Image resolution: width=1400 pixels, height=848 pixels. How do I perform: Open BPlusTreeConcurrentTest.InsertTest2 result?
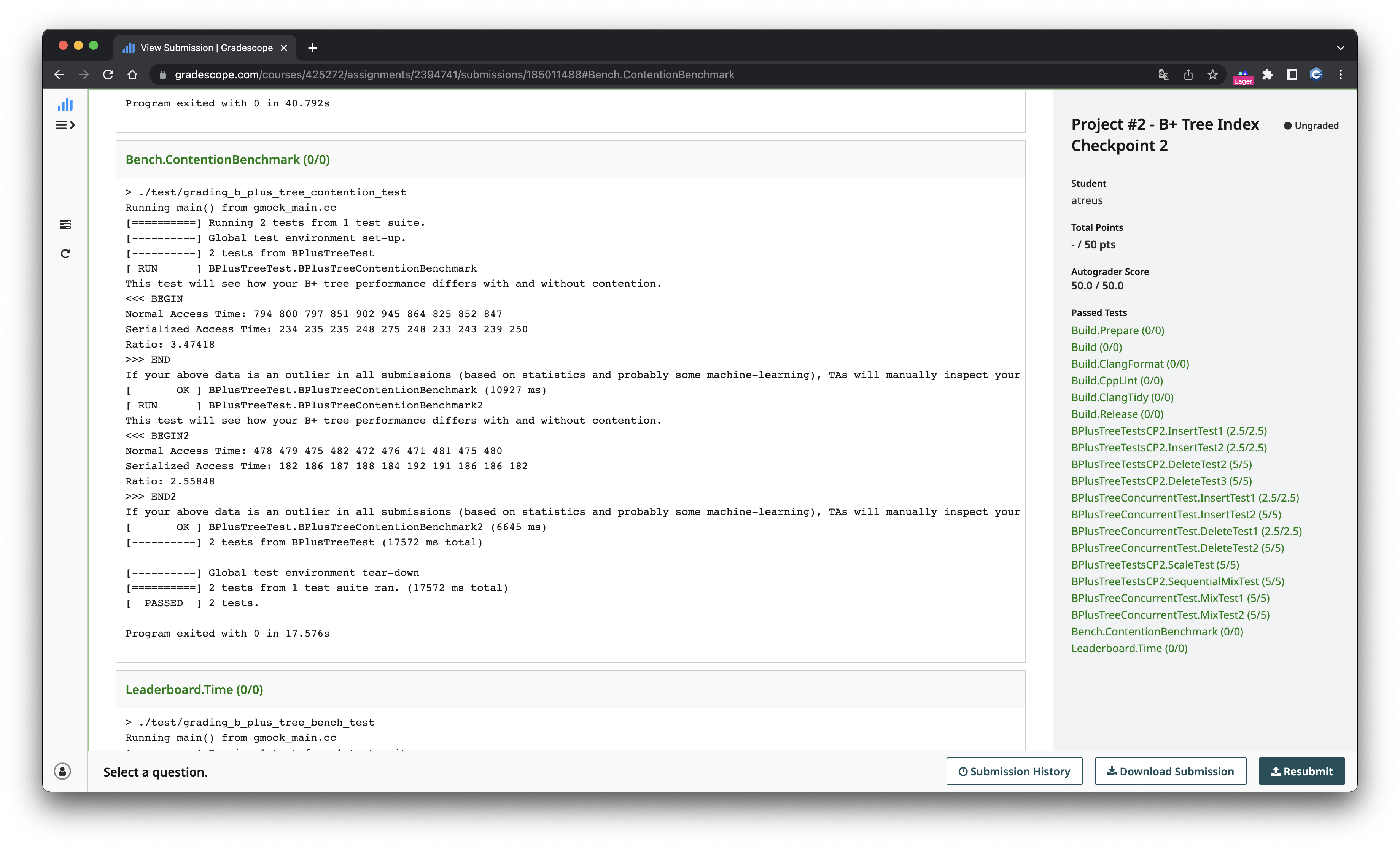(1176, 514)
